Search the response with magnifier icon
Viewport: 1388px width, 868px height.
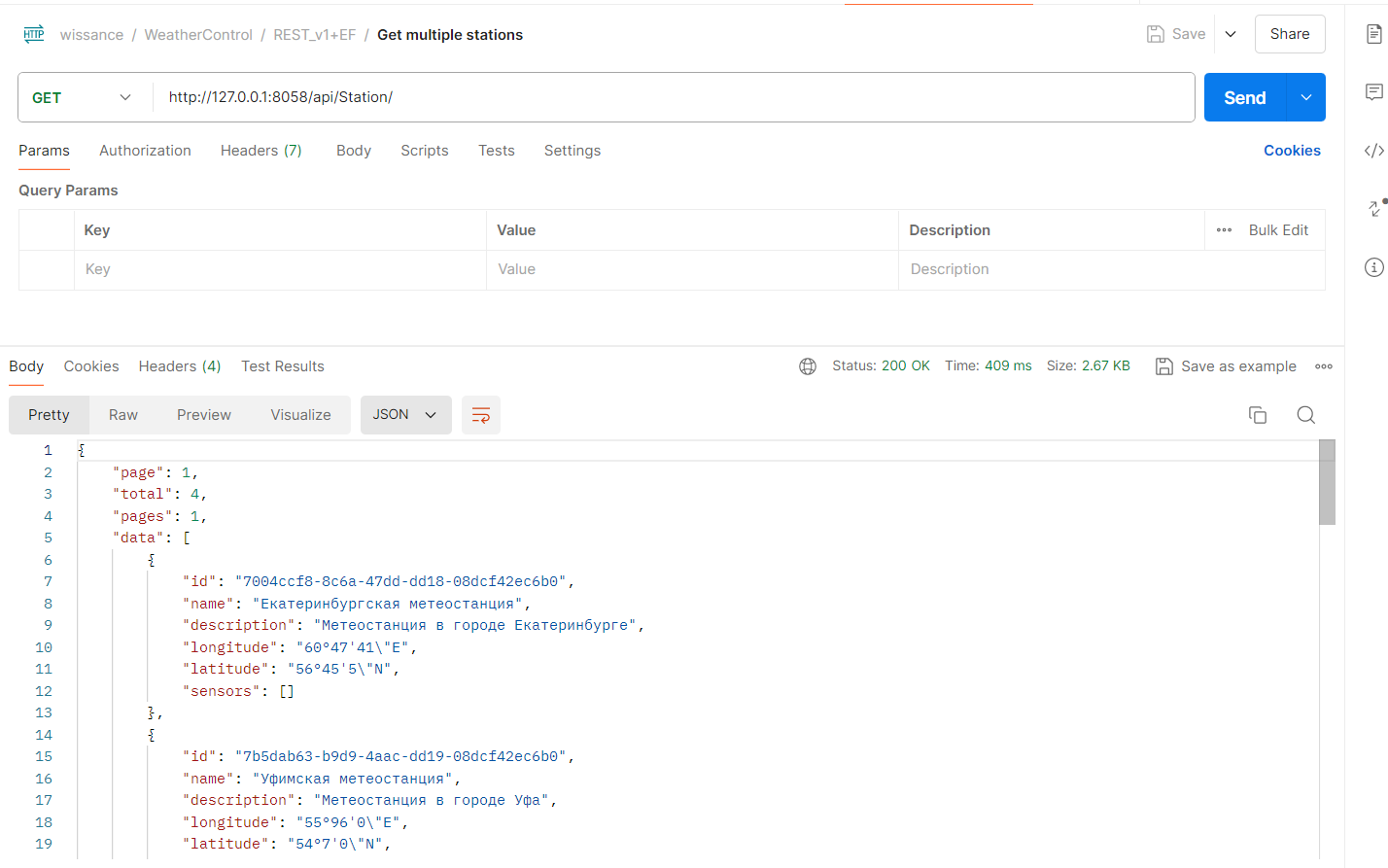pos(1305,415)
